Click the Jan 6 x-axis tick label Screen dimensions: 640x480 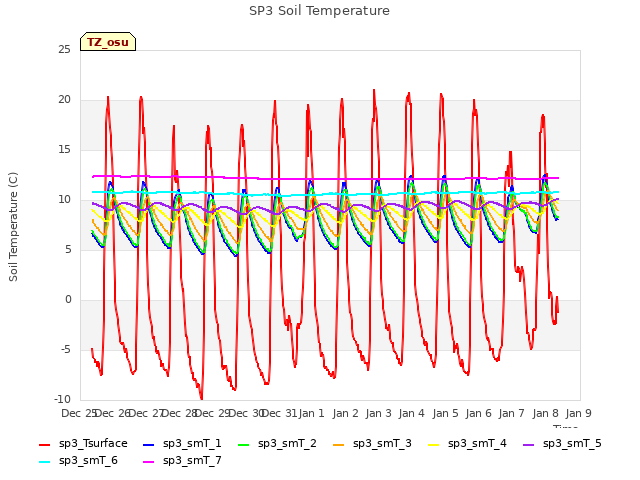pyautogui.click(x=478, y=413)
